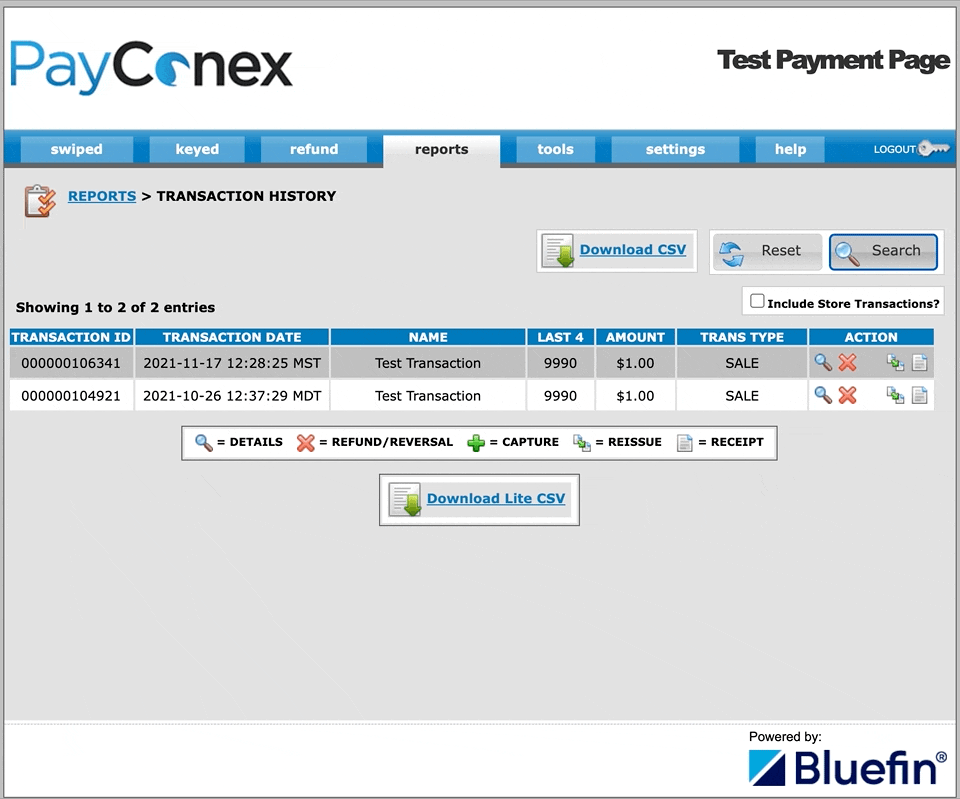The width and height of the screenshot is (960, 799).
Task: Click the Download Lite CSV link
Action: (495, 498)
